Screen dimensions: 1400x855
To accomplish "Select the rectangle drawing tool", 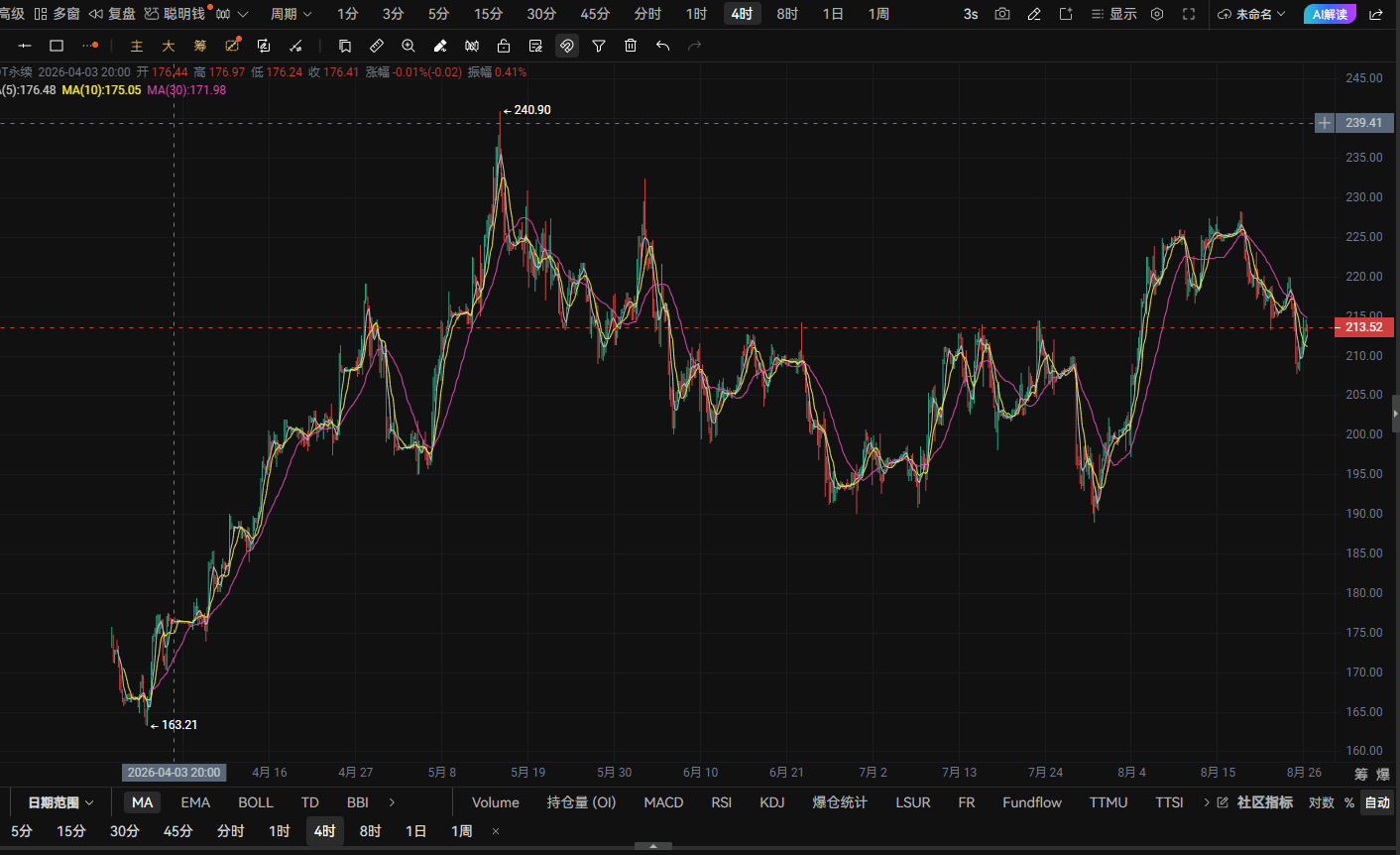I will [x=57, y=46].
